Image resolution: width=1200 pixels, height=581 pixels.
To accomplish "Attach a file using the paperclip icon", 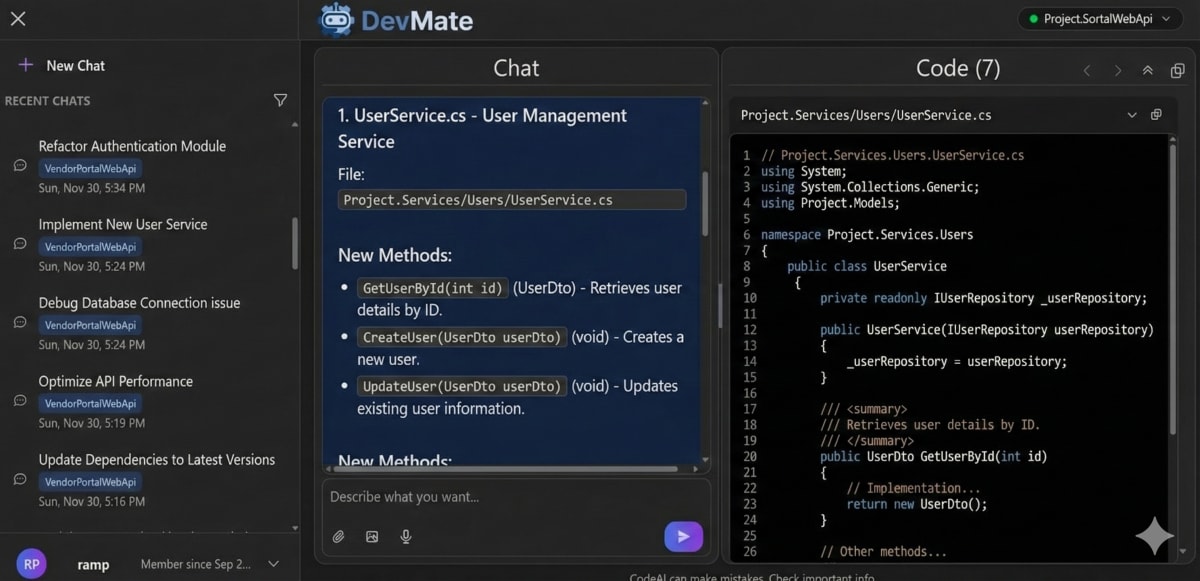I will (x=338, y=536).
